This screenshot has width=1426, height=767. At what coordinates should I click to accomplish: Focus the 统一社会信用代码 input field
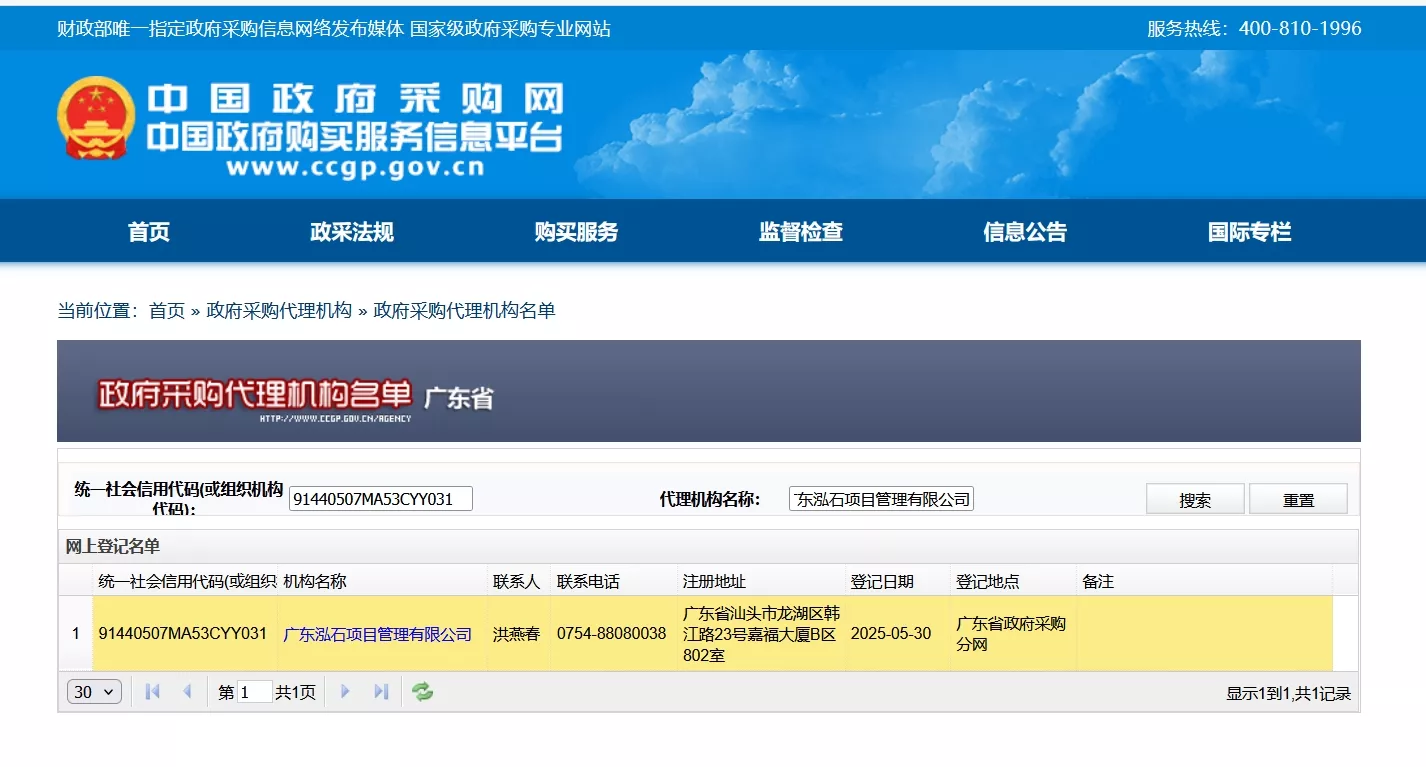click(381, 499)
